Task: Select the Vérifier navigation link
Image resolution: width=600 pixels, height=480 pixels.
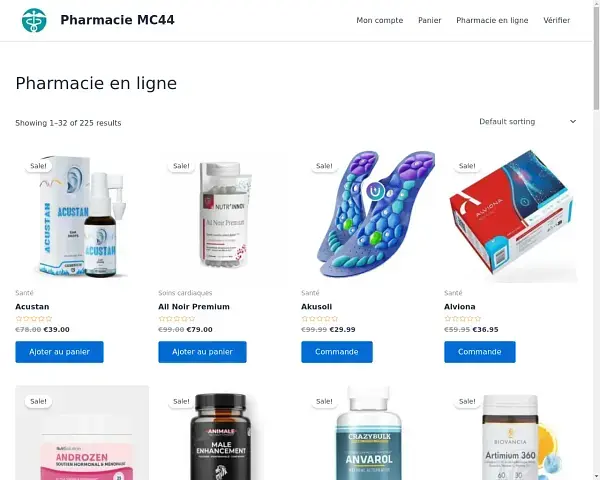Action: tap(556, 20)
